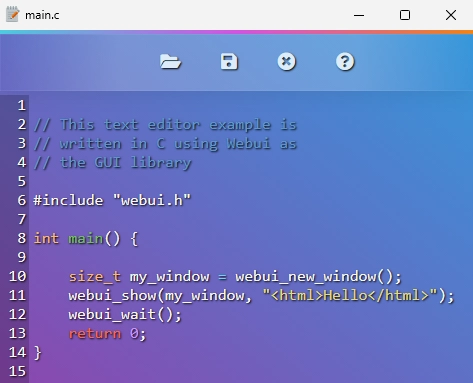This screenshot has height=383, width=473.
Task: Open help with the question mark icon
Action: 345,62
